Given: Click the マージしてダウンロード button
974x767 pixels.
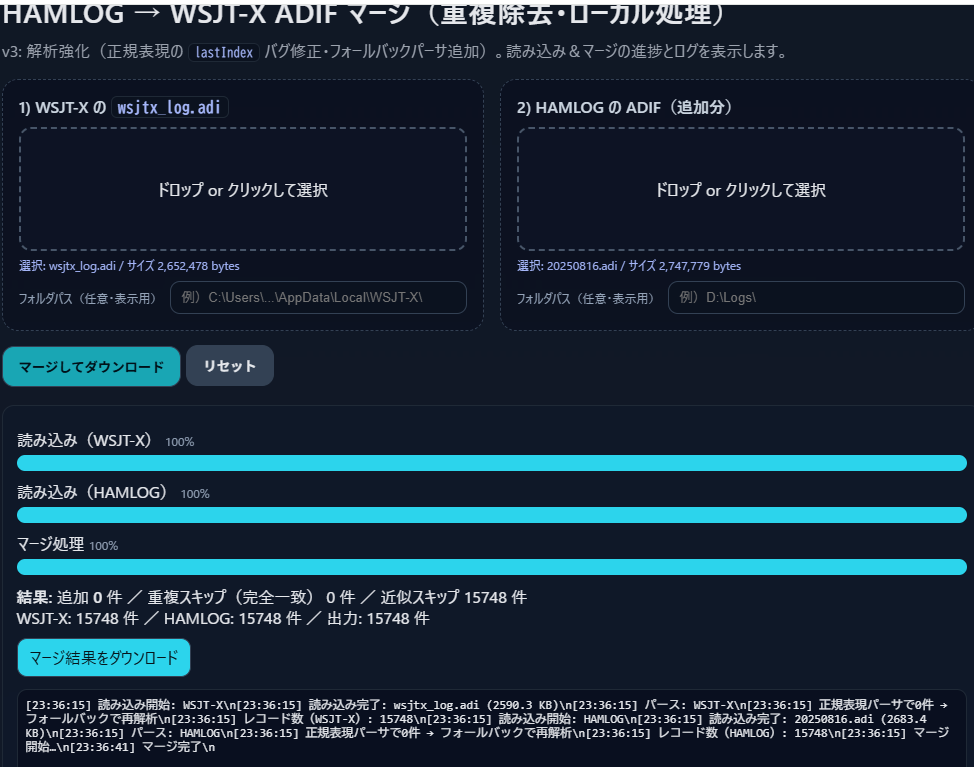Looking at the screenshot, I should pos(91,366).
